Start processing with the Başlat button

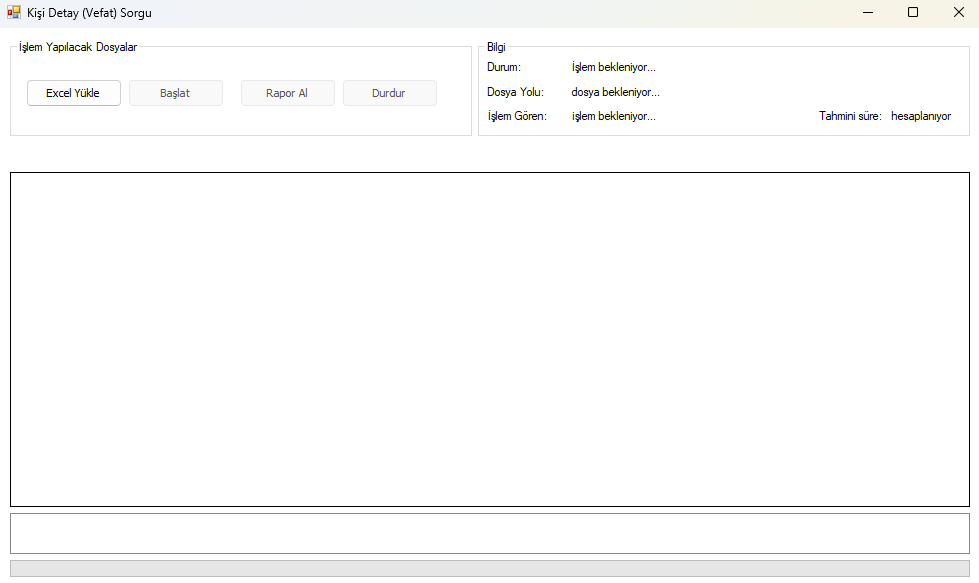(175, 93)
